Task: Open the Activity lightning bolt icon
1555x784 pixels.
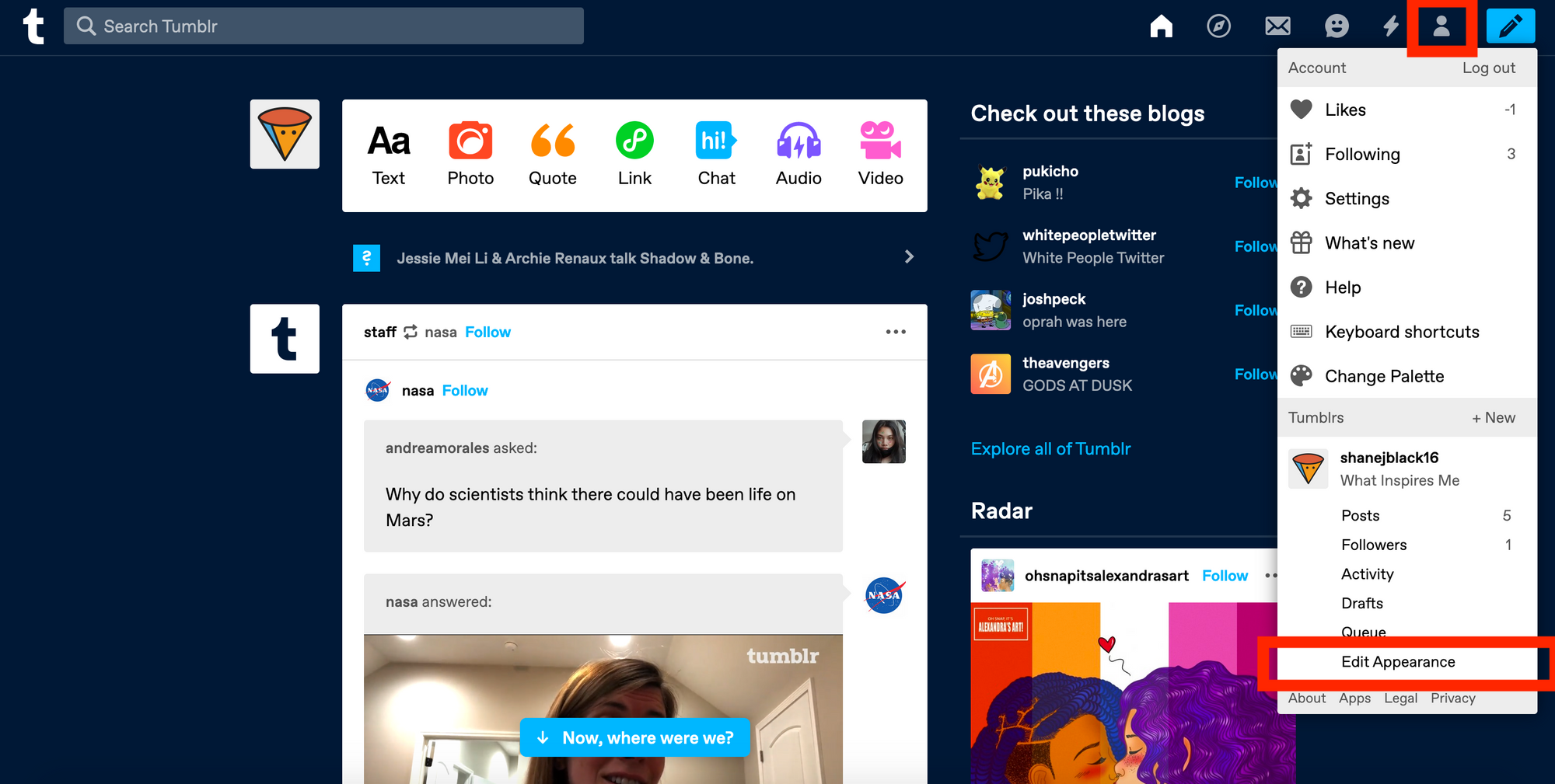Action: (x=1391, y=26)
